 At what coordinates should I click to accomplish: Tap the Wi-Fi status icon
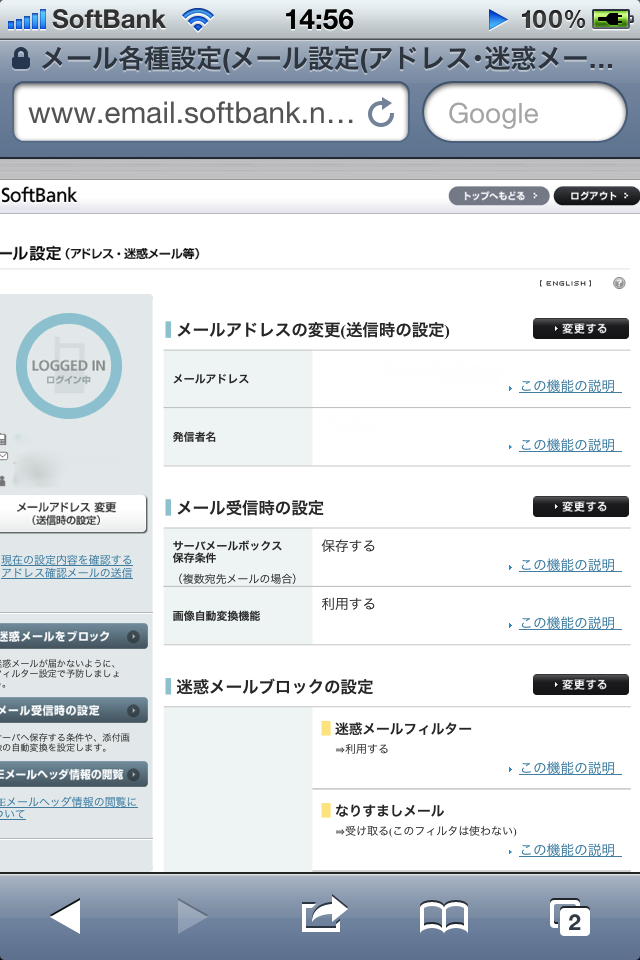(x=198, y=20)
